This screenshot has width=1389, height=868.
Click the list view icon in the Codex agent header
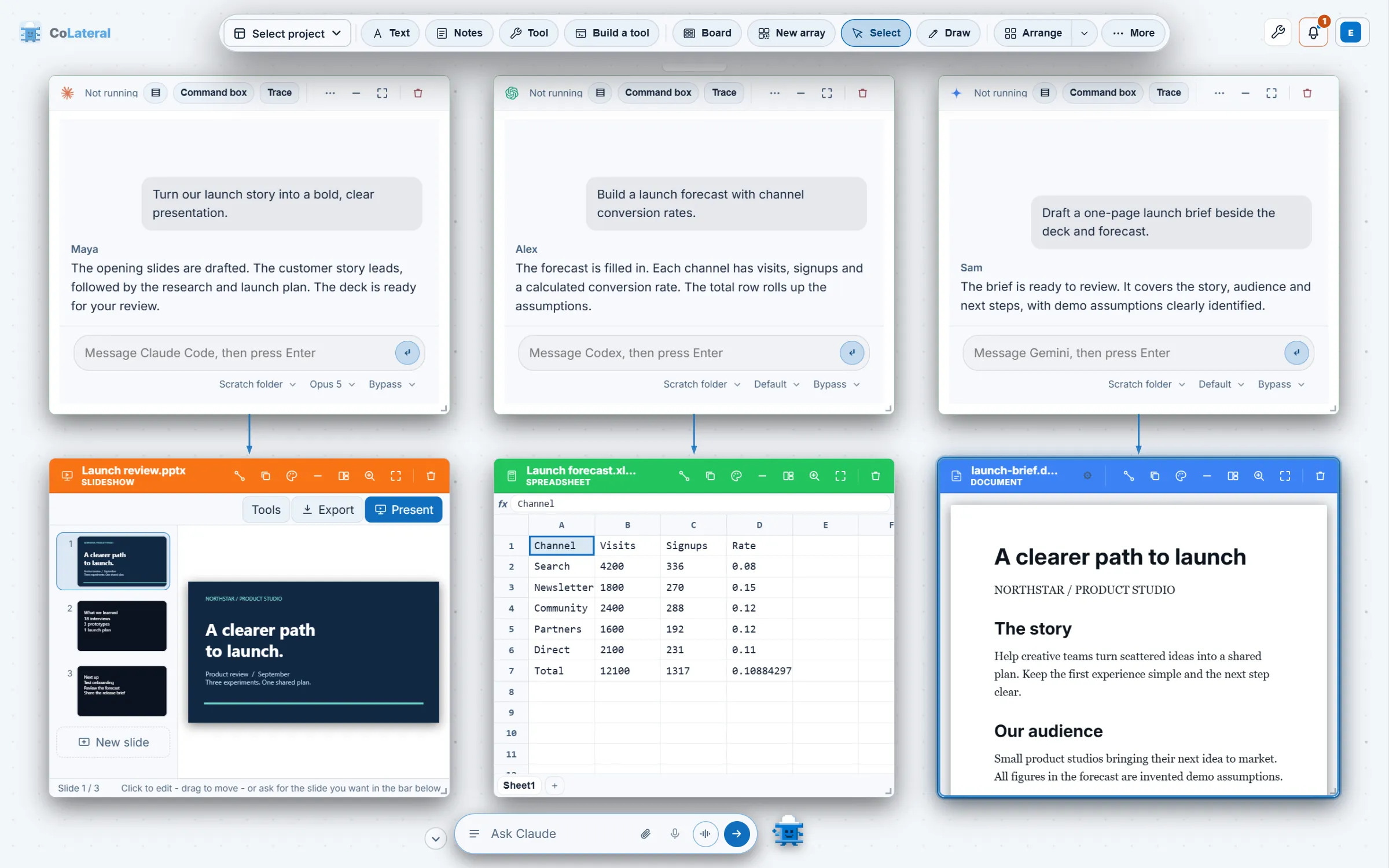click(600, 93)
